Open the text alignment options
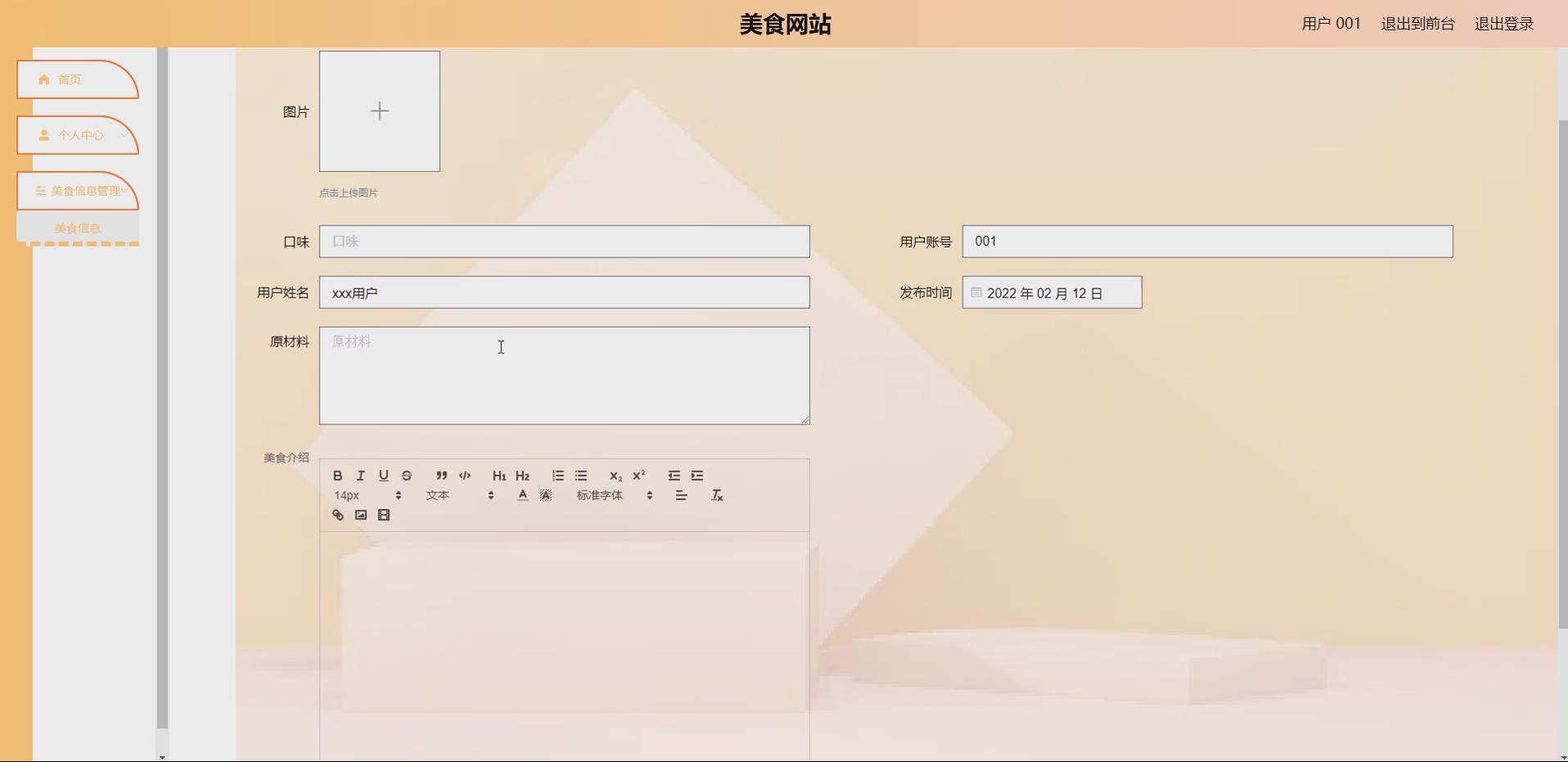The height and width of the screenshot is (762, 1568). click(681, 495)
